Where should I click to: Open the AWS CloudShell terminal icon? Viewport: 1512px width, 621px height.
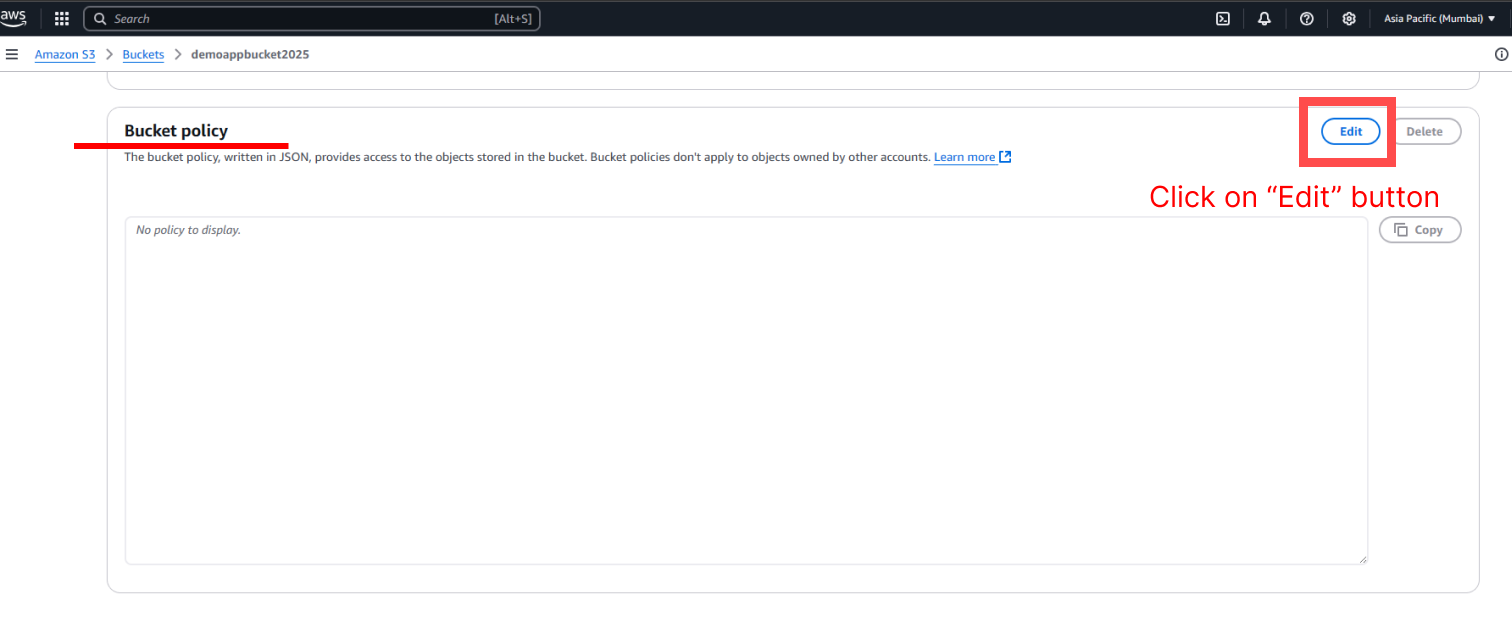click(1222, 18)
